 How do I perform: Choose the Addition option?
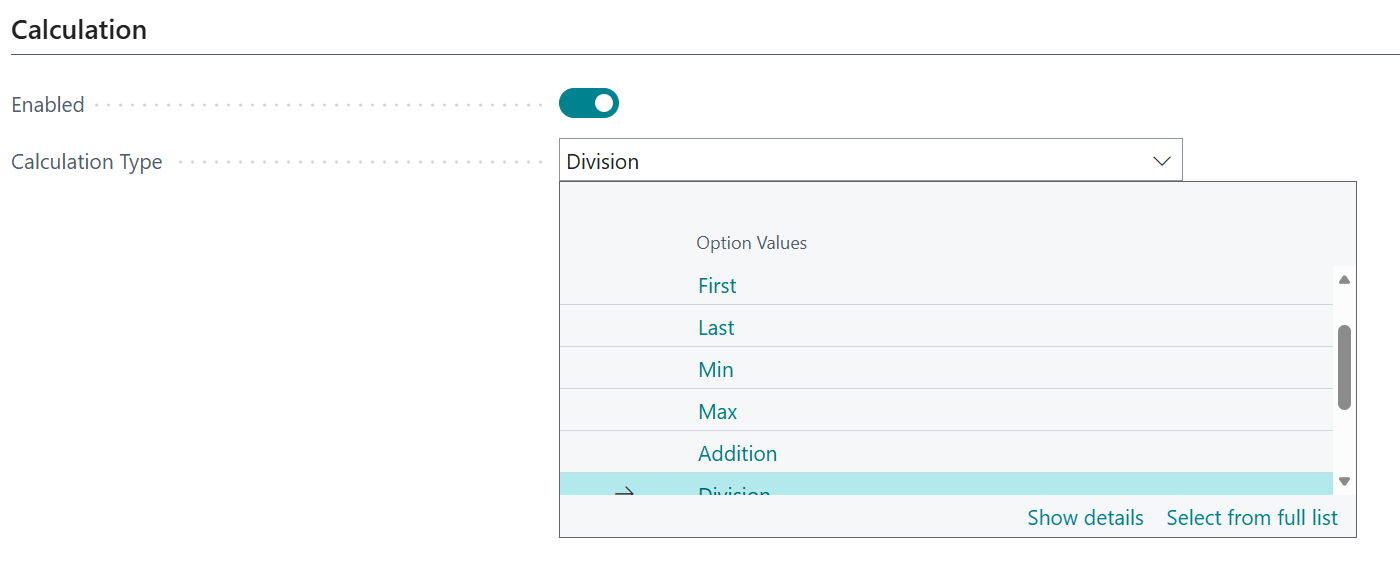[737, 454]
